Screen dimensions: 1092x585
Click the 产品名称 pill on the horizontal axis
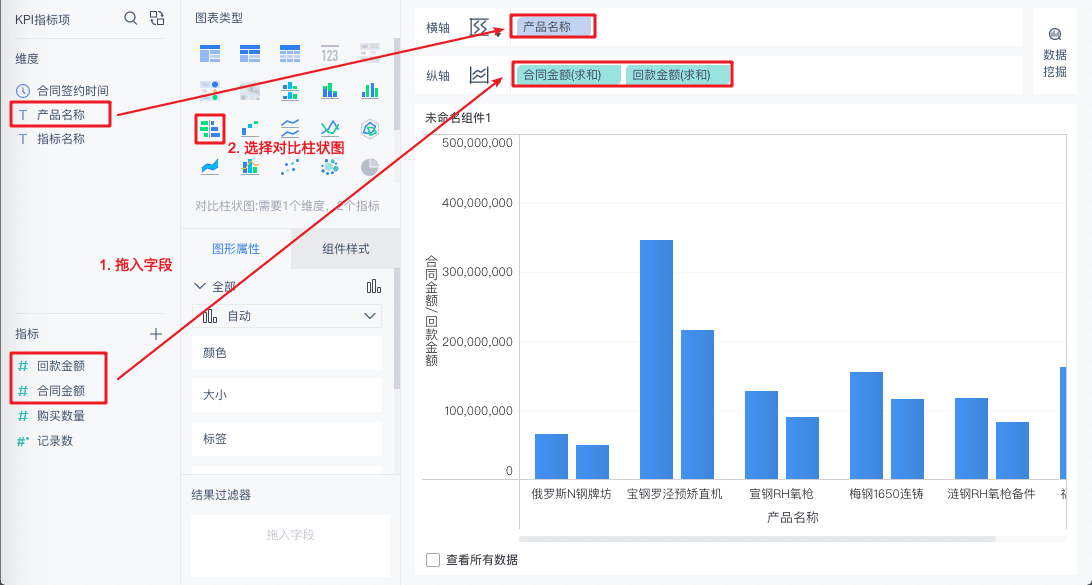554,27
